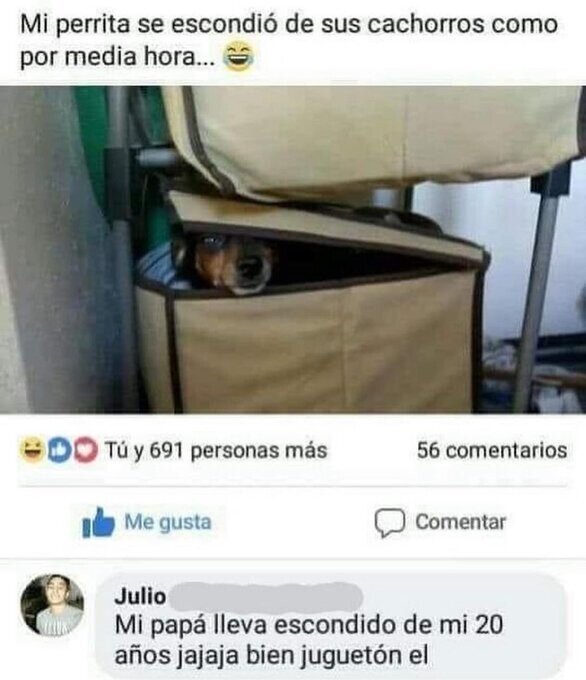The height and width of the screenshot is (680, 586).
Task: Show people who reacted: Tú y 691 personas más
Action: [216, 450]
